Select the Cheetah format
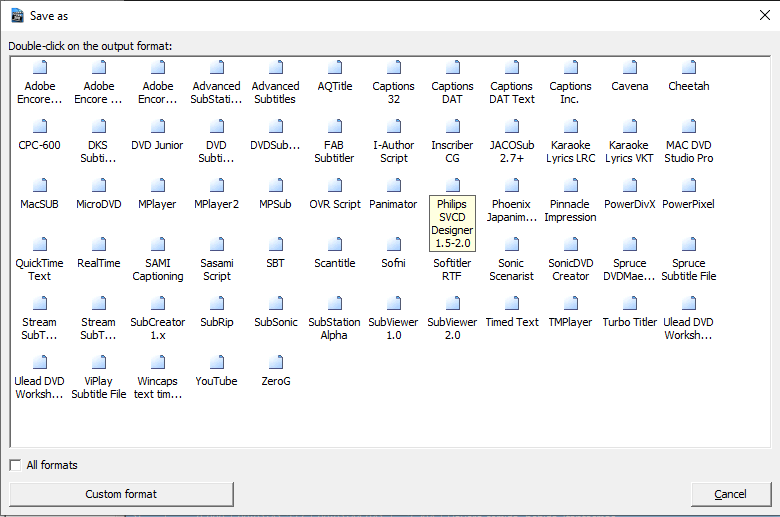Viewport: 780px width, 517px height. [689, 76]
